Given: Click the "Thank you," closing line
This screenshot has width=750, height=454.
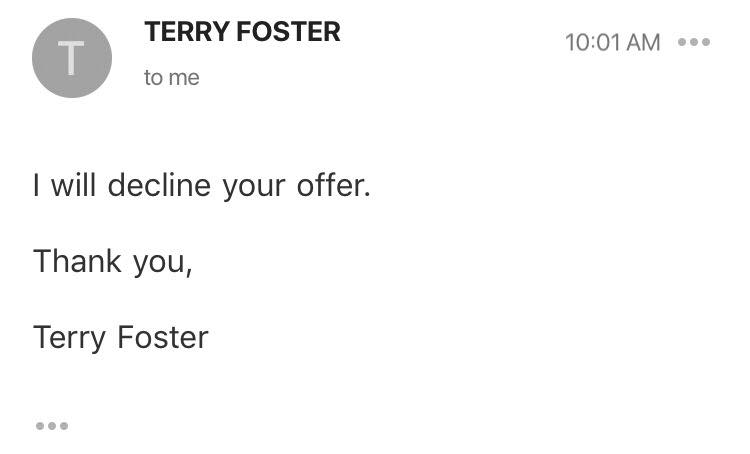Looking at the screenshot, I should pyautogui.click(x=112, y=261).
